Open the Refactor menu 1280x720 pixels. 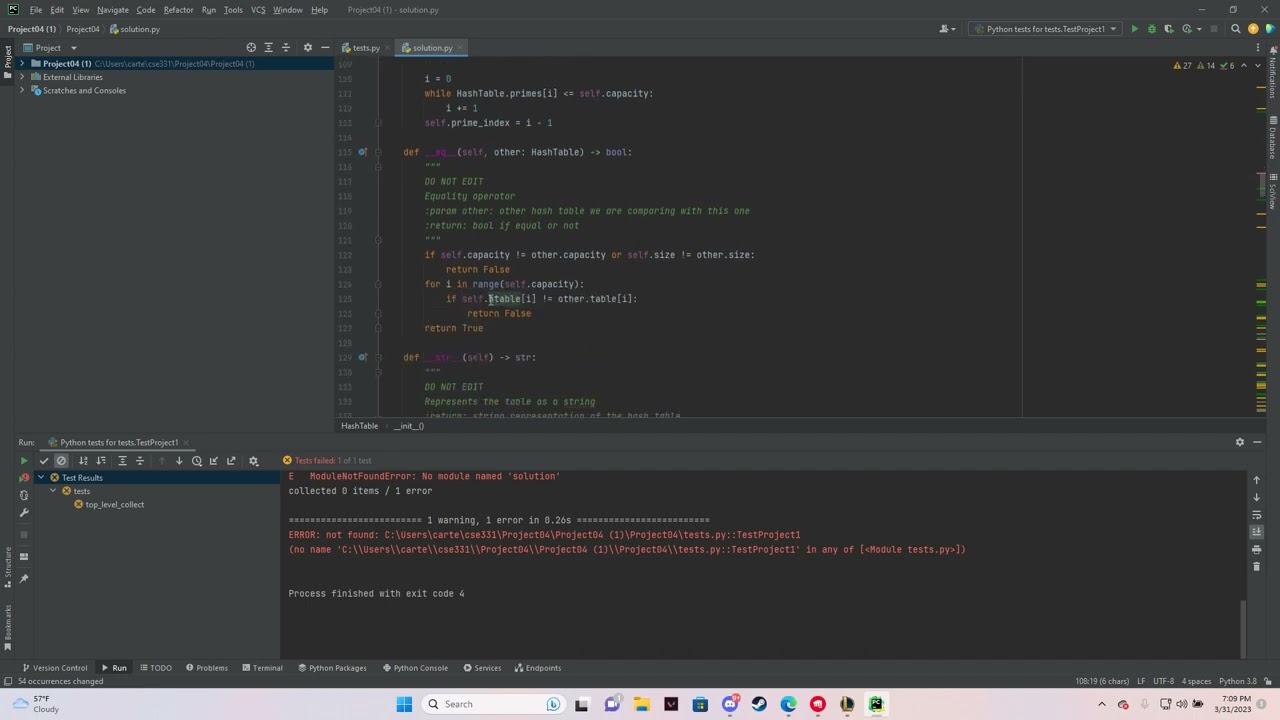point(178,10)
